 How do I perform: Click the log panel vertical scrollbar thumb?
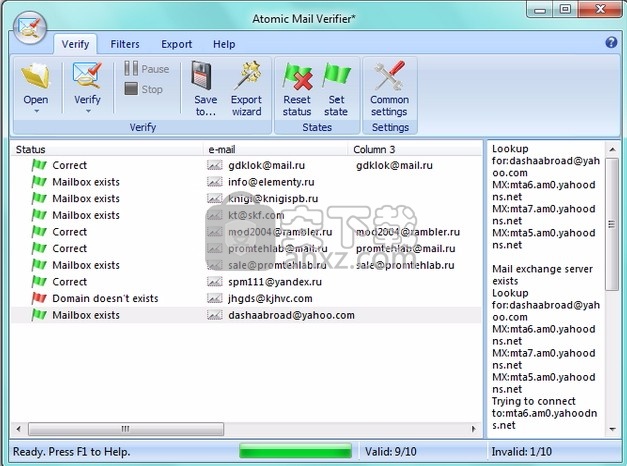612,224
